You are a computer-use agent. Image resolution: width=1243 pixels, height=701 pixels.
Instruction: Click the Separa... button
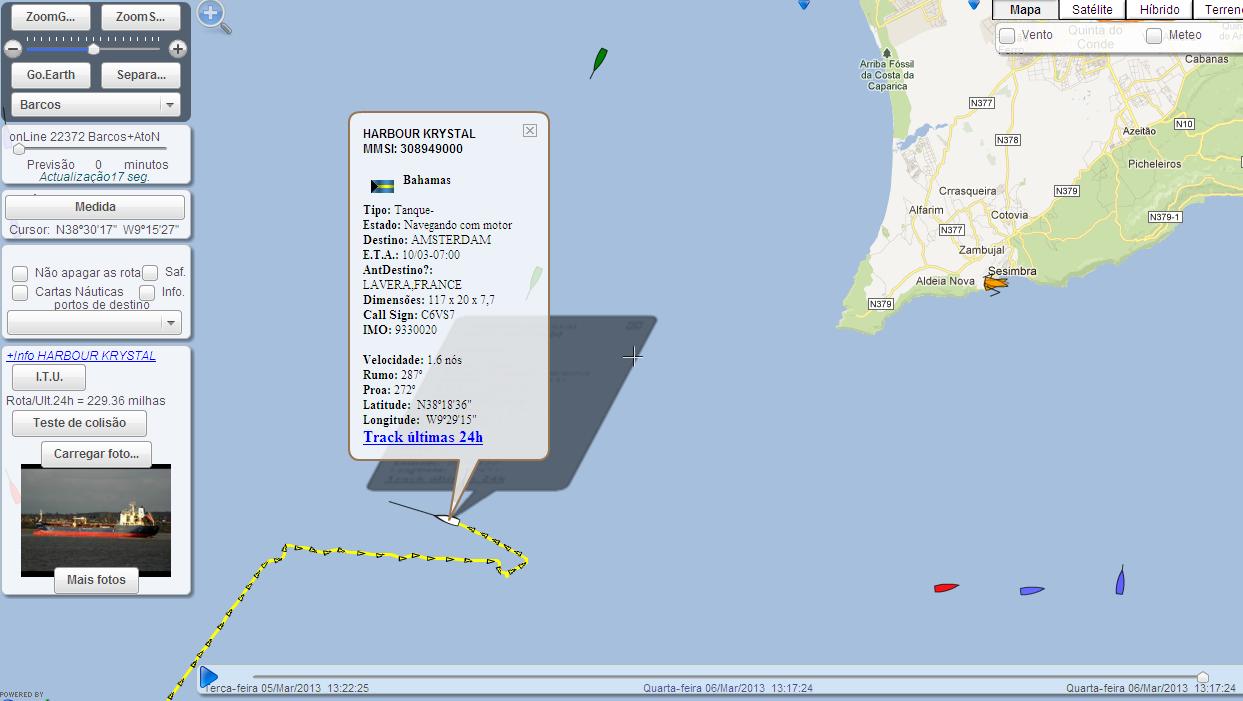[x=141, y=75]
